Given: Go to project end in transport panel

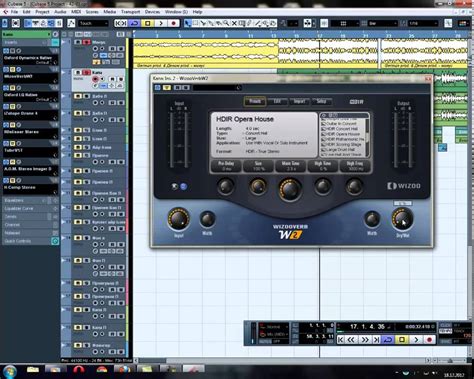Looking at the screenshot, I should 376,340.
